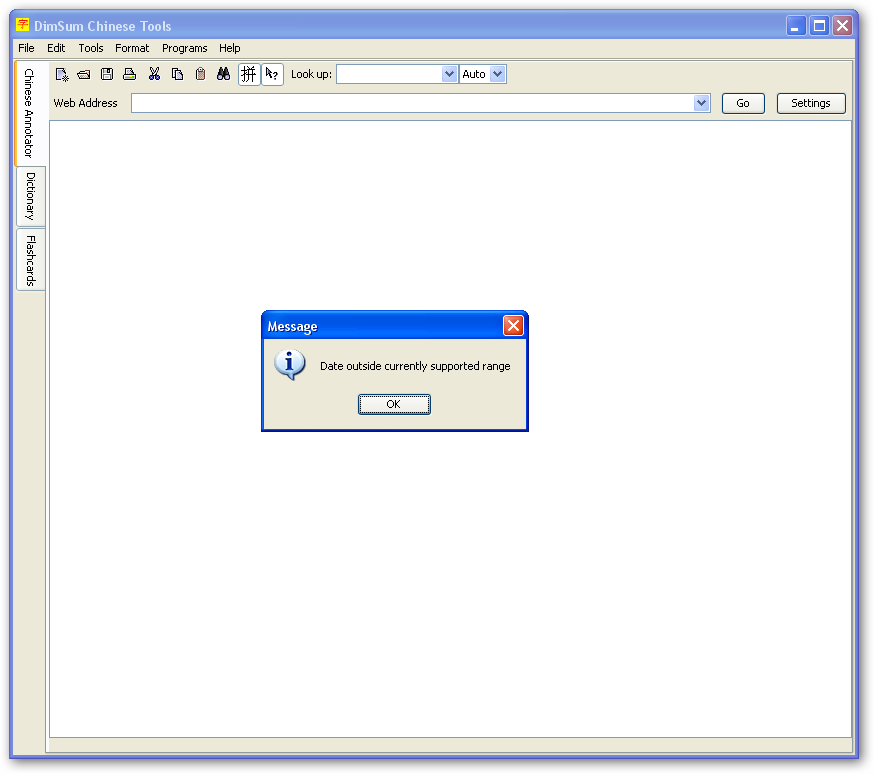Click the Copy toolbar icon

point(177,74)
